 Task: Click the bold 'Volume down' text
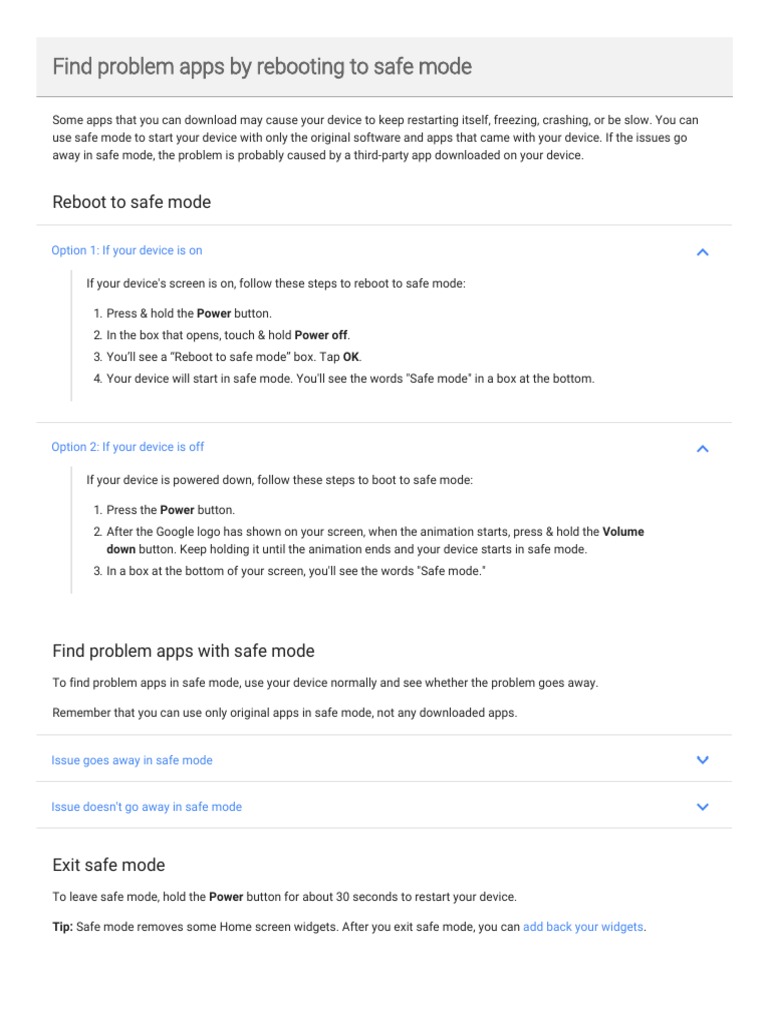coord(623,532)
